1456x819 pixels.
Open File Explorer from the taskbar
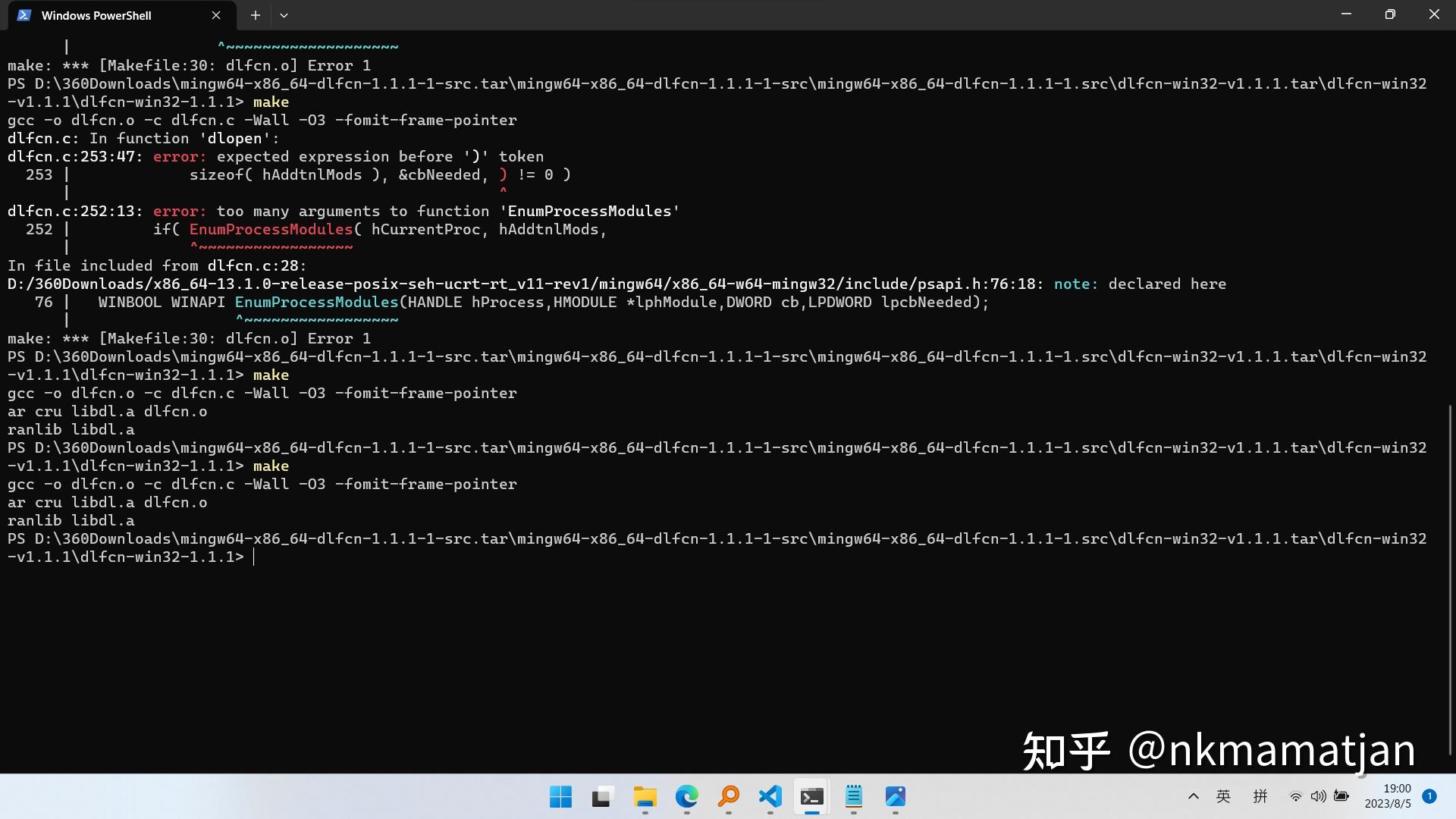643,798
